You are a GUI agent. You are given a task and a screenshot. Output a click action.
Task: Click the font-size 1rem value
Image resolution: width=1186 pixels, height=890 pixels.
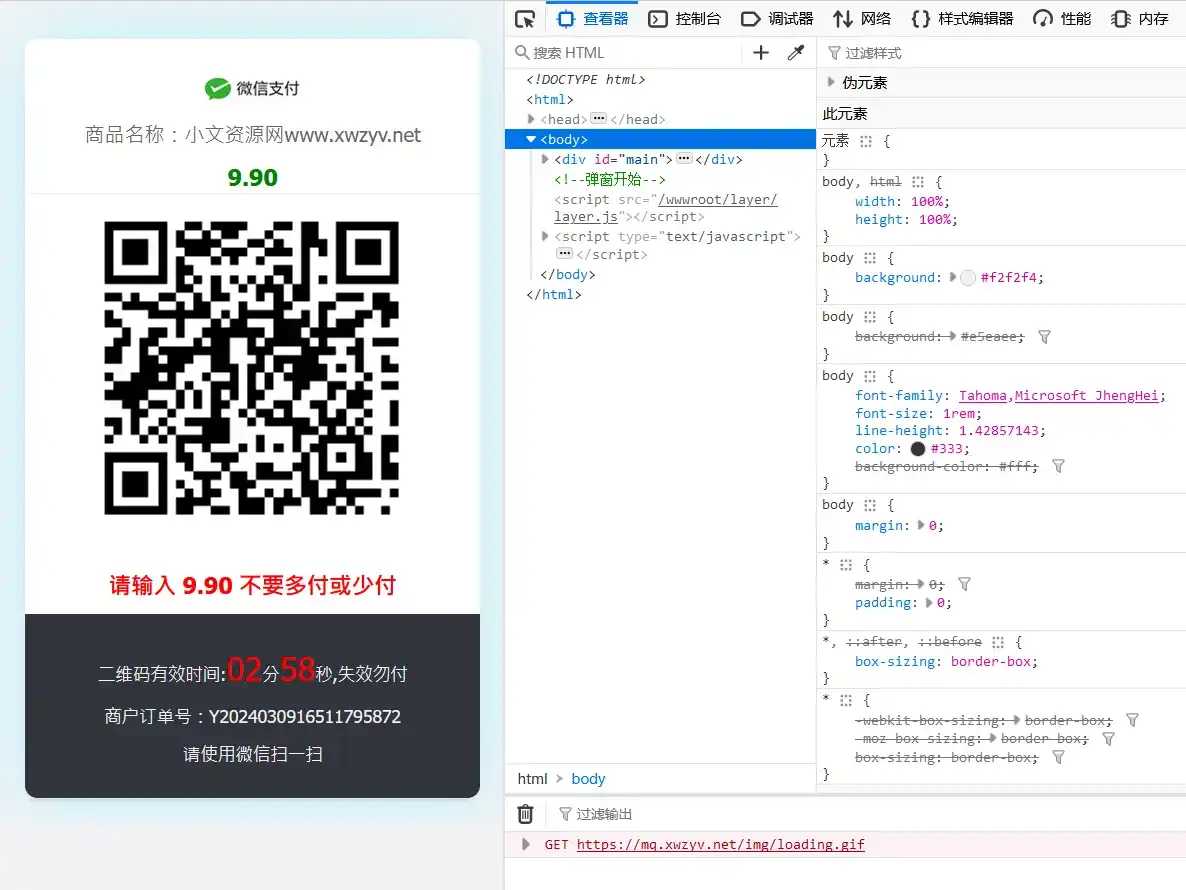[958, 414]
